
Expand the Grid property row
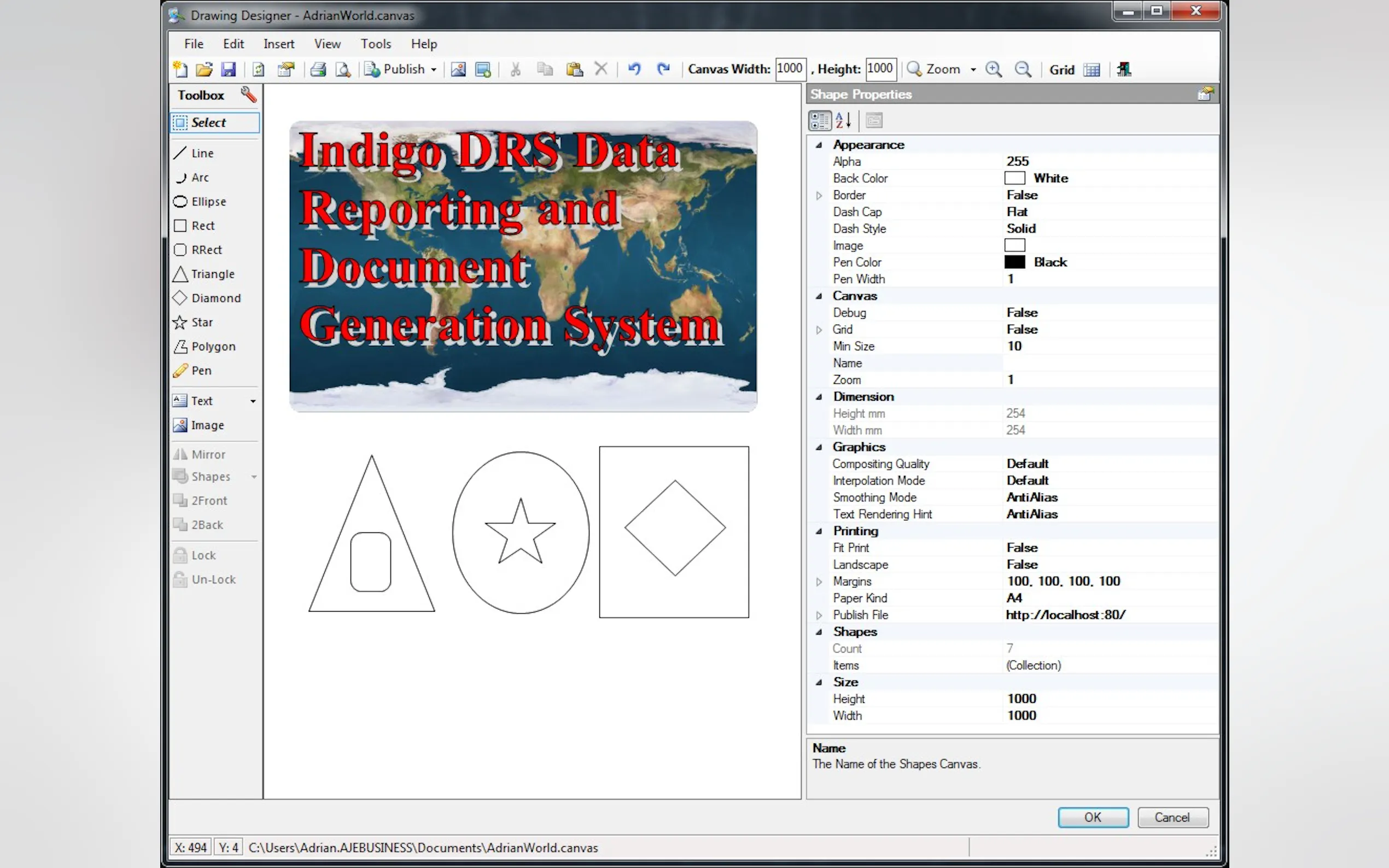tap(819, 330)
